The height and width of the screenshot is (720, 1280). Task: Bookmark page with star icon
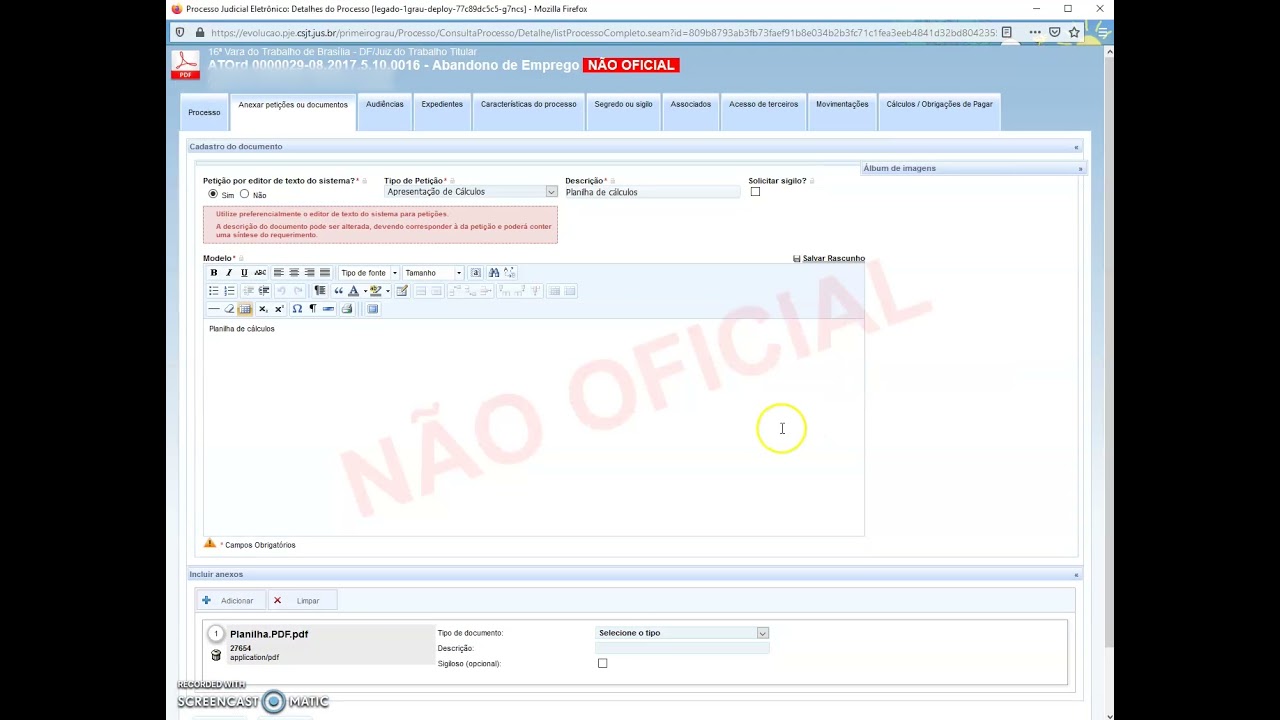(1074, 32)
